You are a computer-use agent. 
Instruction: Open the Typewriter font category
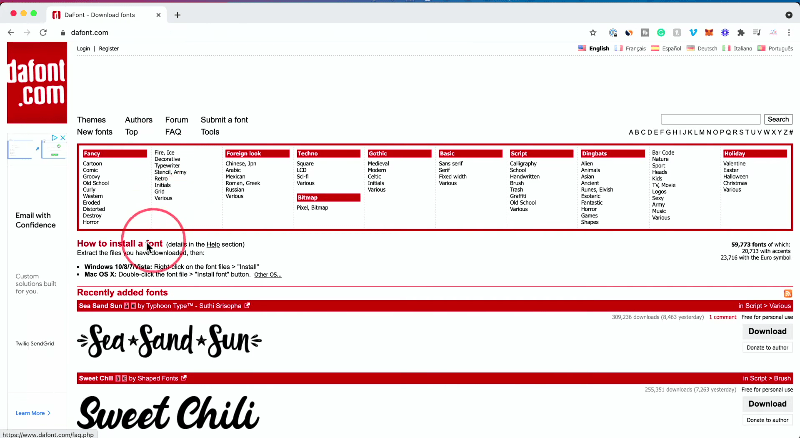tap(167, 166)
